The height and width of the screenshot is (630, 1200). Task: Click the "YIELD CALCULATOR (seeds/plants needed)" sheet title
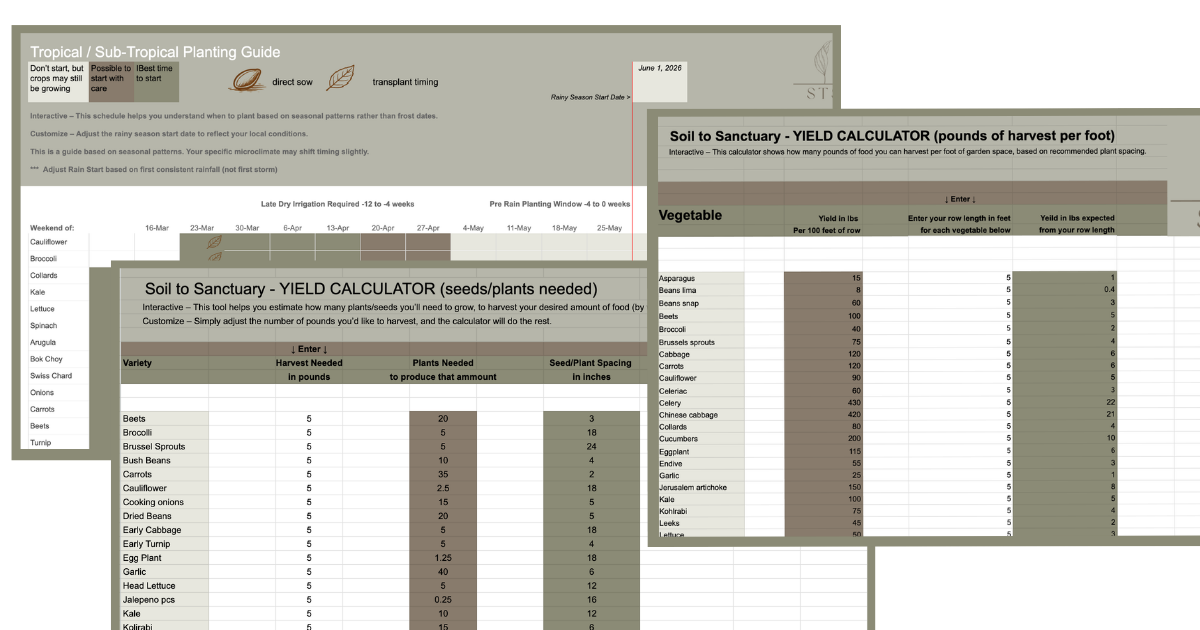371,289
